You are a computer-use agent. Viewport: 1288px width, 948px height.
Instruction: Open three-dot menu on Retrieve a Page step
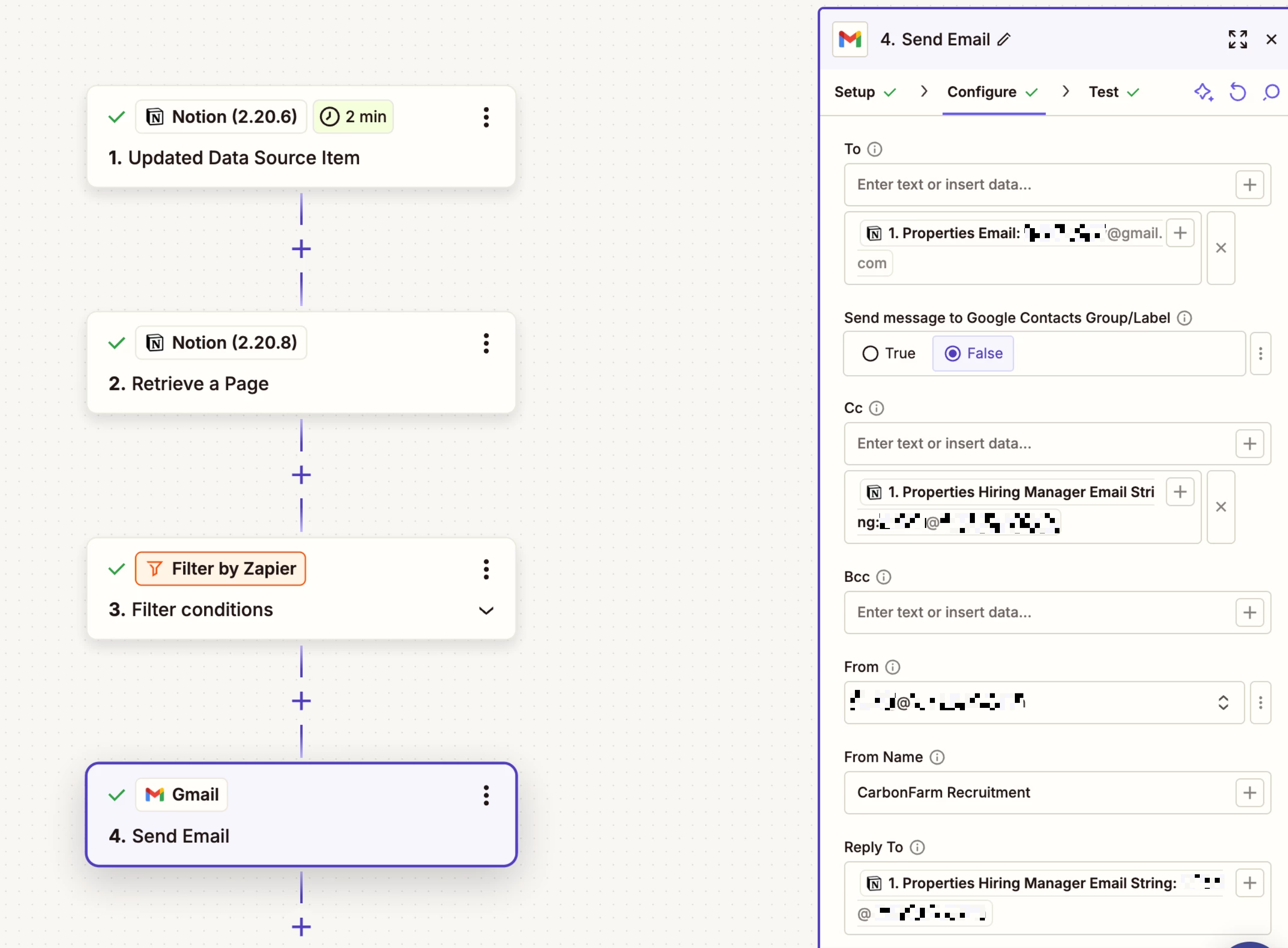(x=486, y=343)
